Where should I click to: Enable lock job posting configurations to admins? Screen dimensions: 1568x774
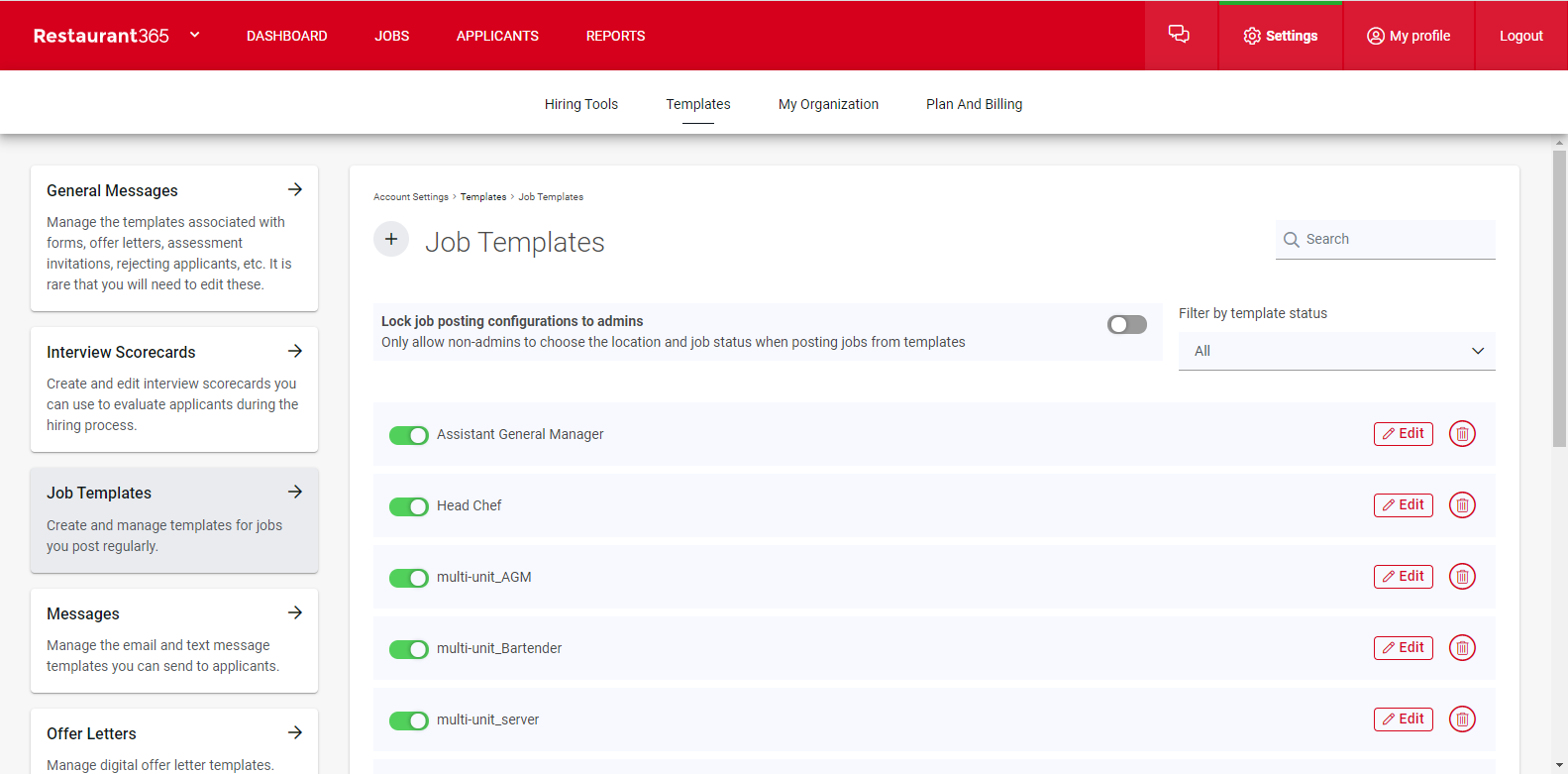[1127, 324]
